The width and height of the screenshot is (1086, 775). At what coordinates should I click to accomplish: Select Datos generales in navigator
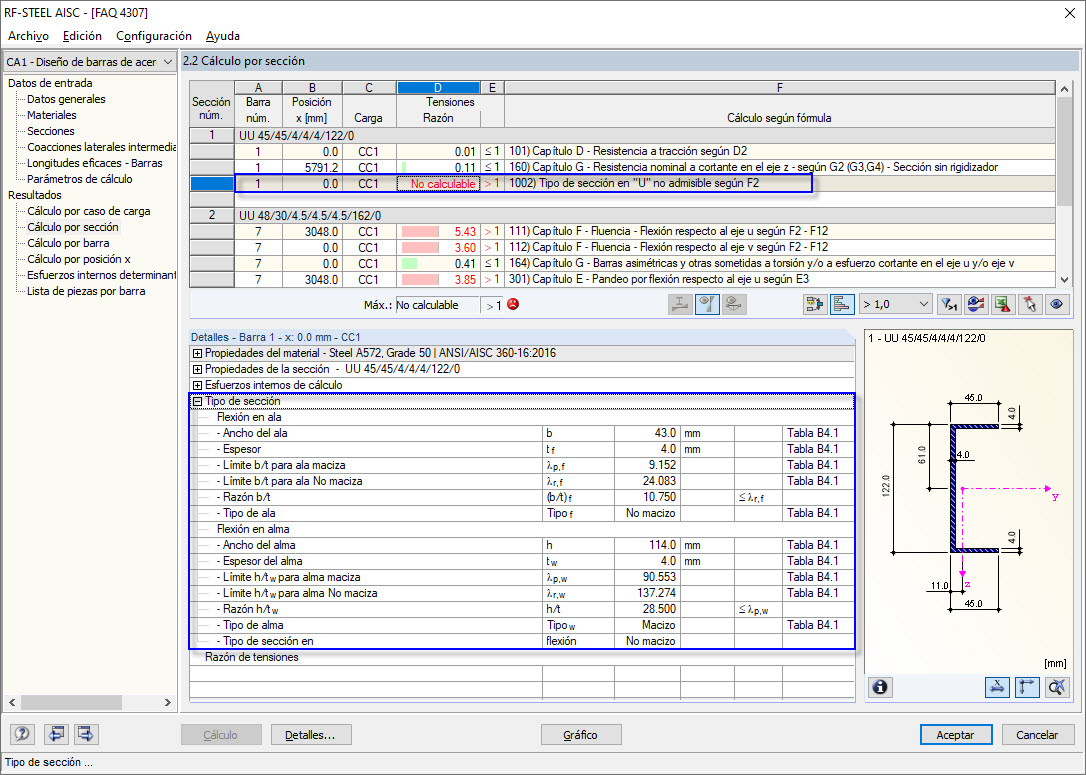(66, 99)
